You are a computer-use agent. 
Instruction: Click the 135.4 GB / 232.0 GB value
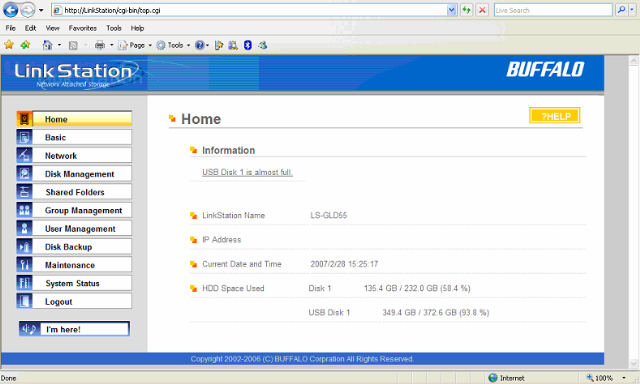click(x=417, y=288)
